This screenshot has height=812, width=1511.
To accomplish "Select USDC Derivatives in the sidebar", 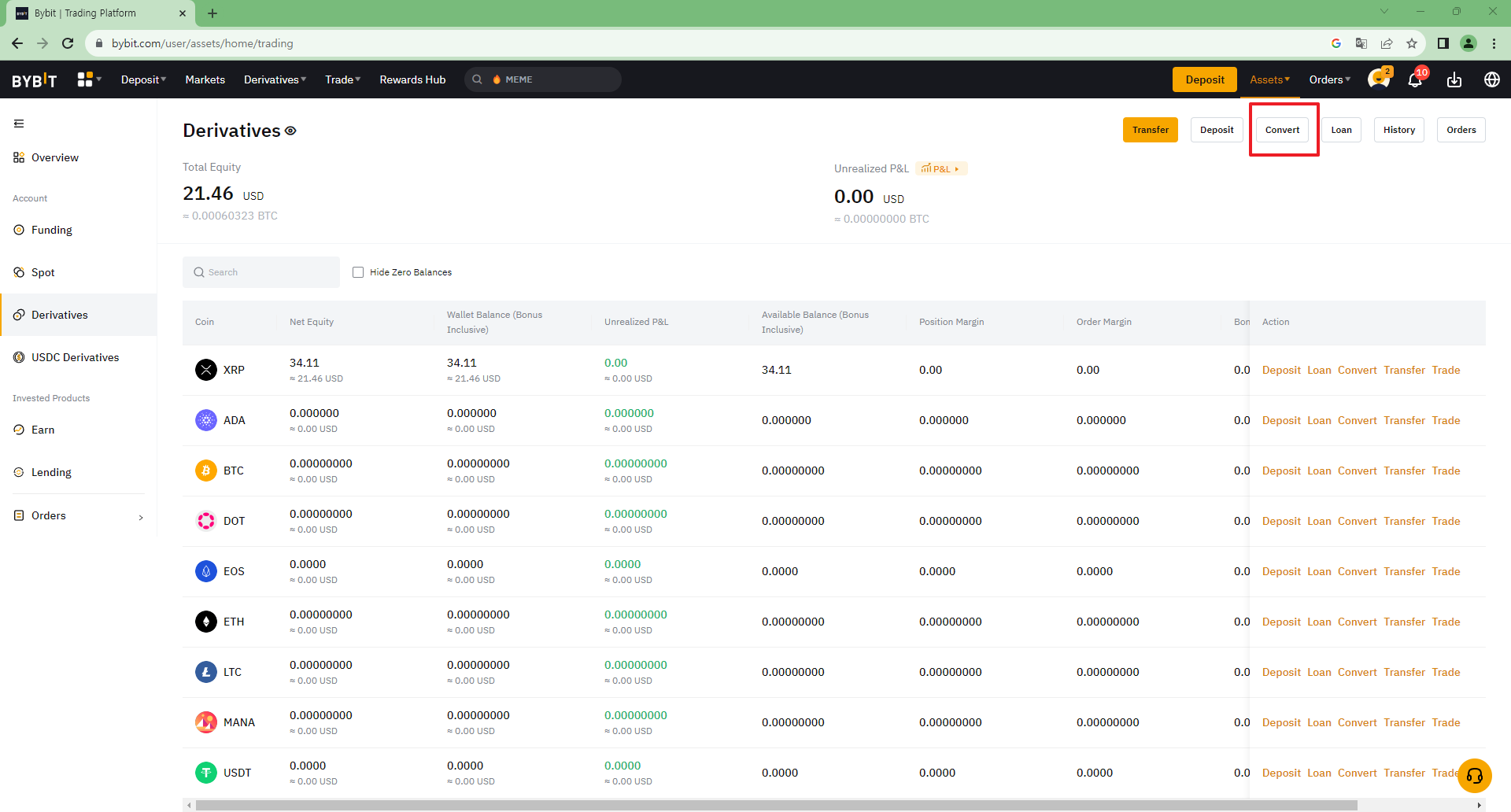I will click(x=75, y=357).
